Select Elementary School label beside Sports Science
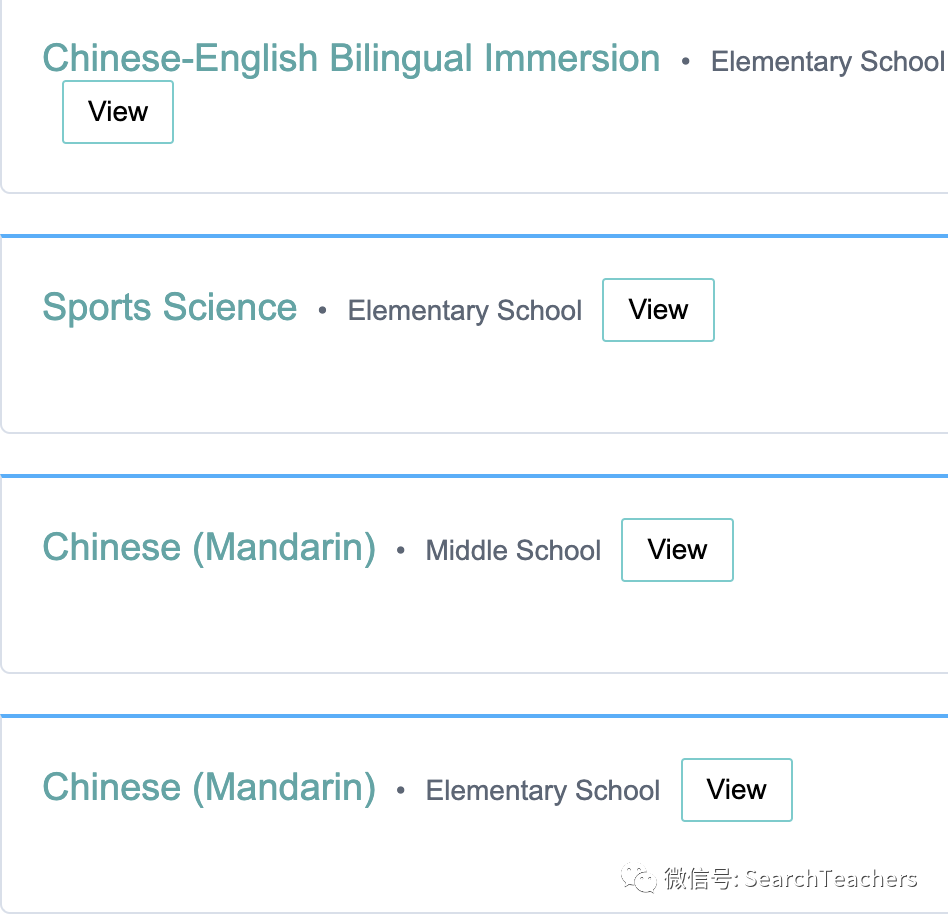The height and width of the screenshot is (920, 948). [464, 311]
